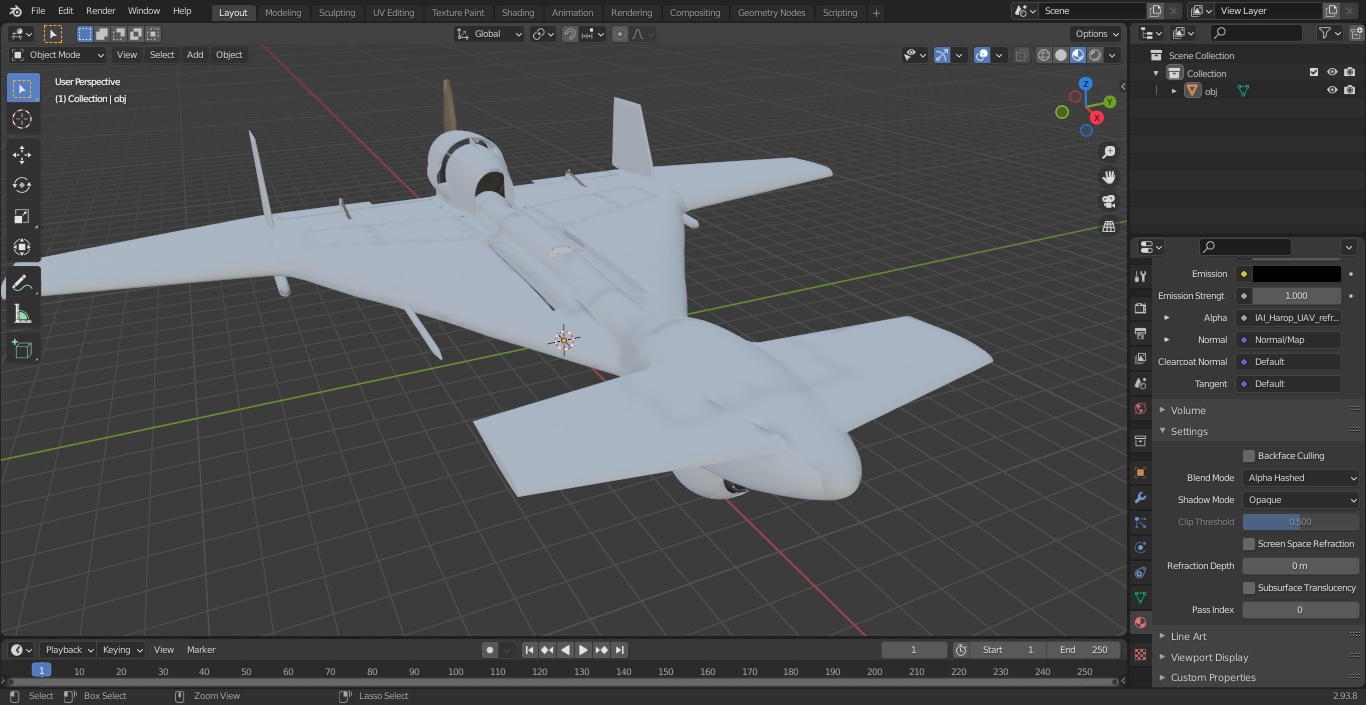Jump to the end frame button
The height and width of the screenshot is (705, 1366).
click(x=619, y=650)
